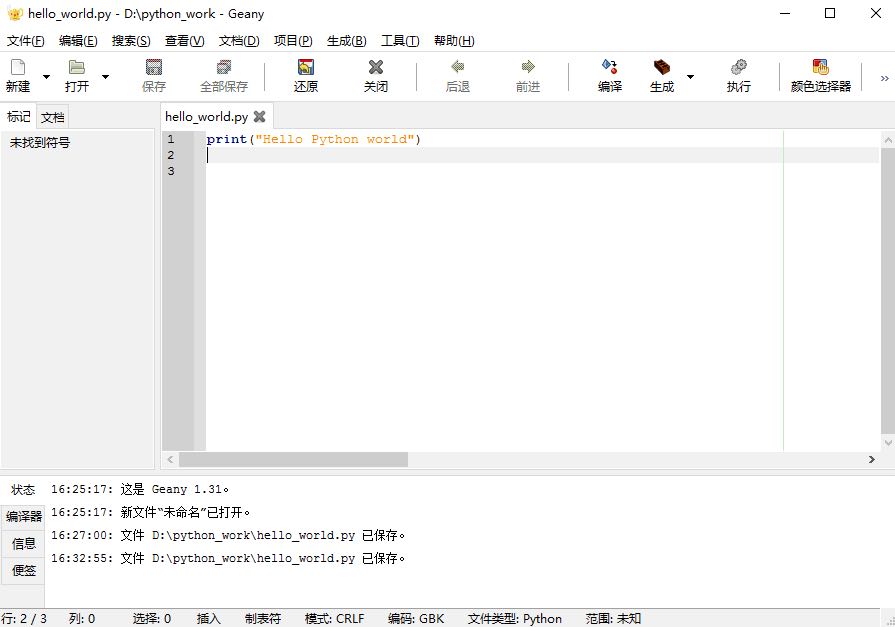Click the '插入' status bar entry
Viewport: 895px width, 627px height.
point(208,619)
